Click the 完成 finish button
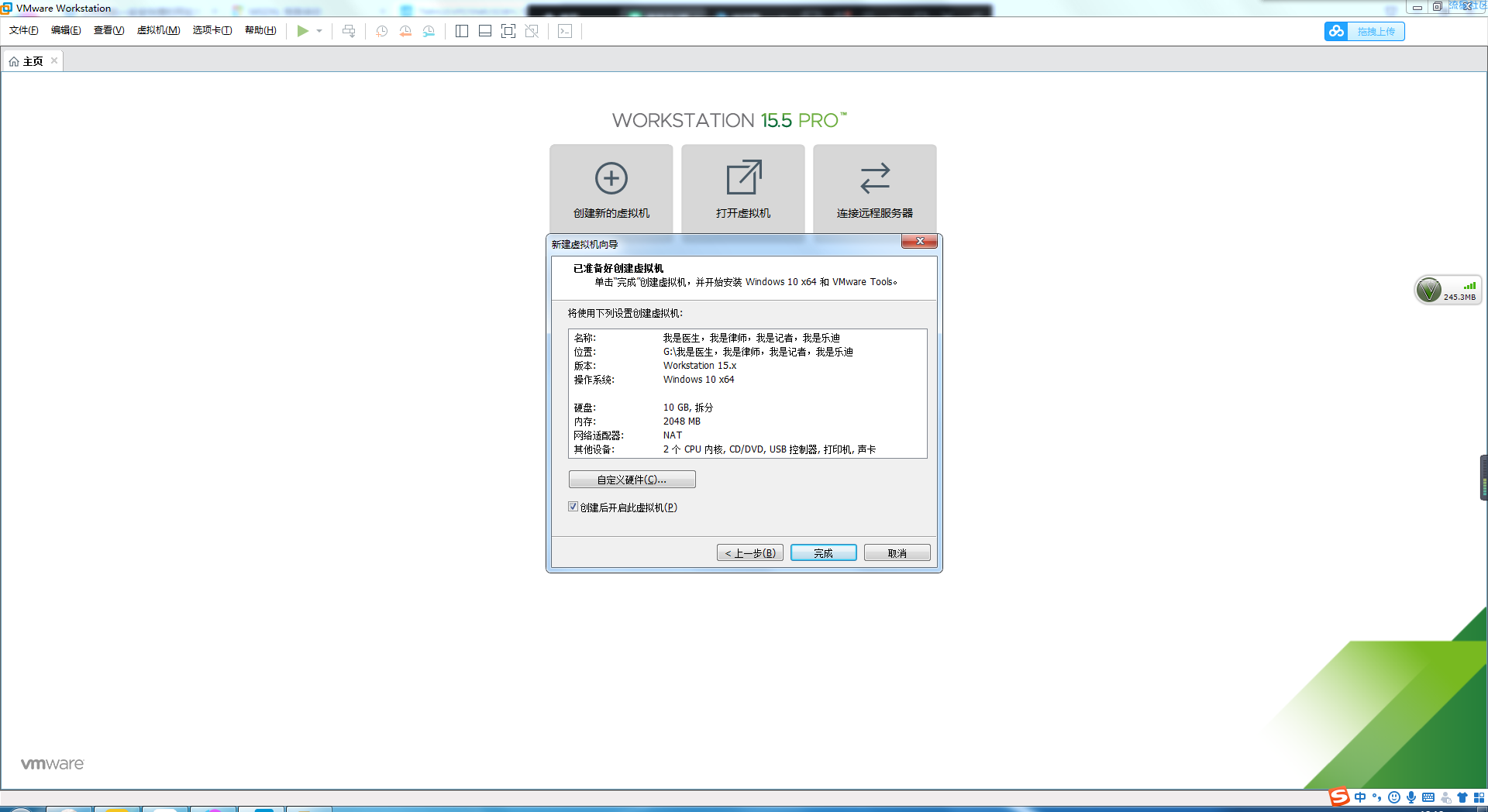The height and width of the screenshot is (812, 1488). click(824, 553)
